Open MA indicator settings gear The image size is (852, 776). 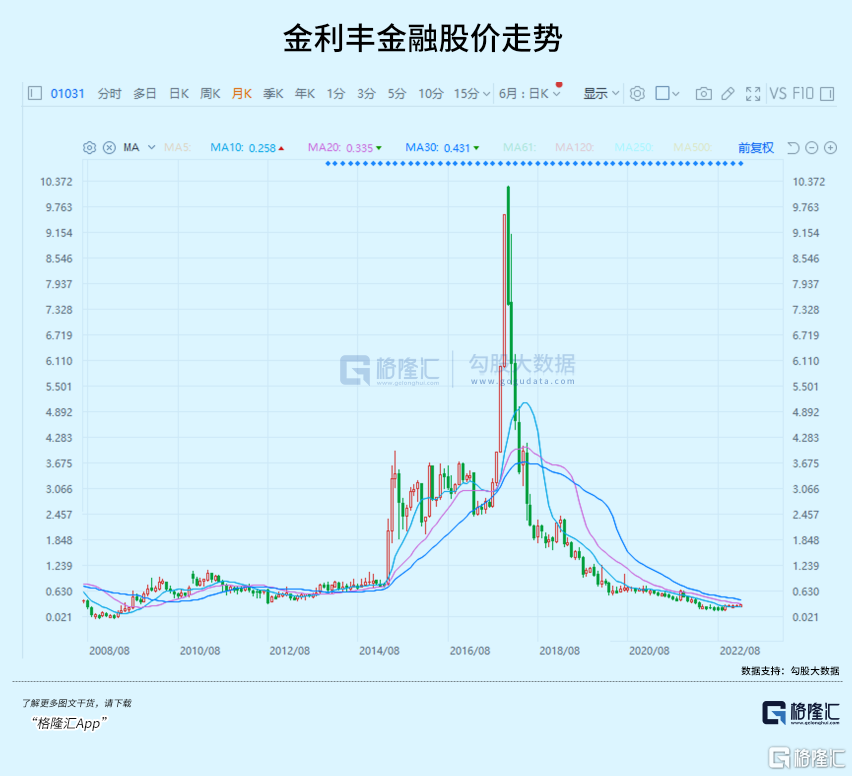pyautogui.click(x=89, y=148)
